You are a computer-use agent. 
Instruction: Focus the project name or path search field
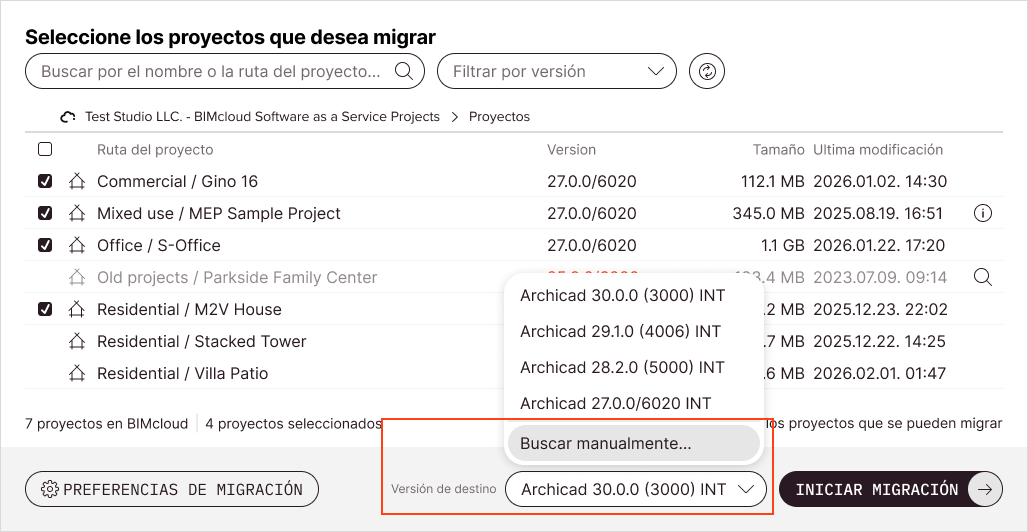click(x=225, y=71)
